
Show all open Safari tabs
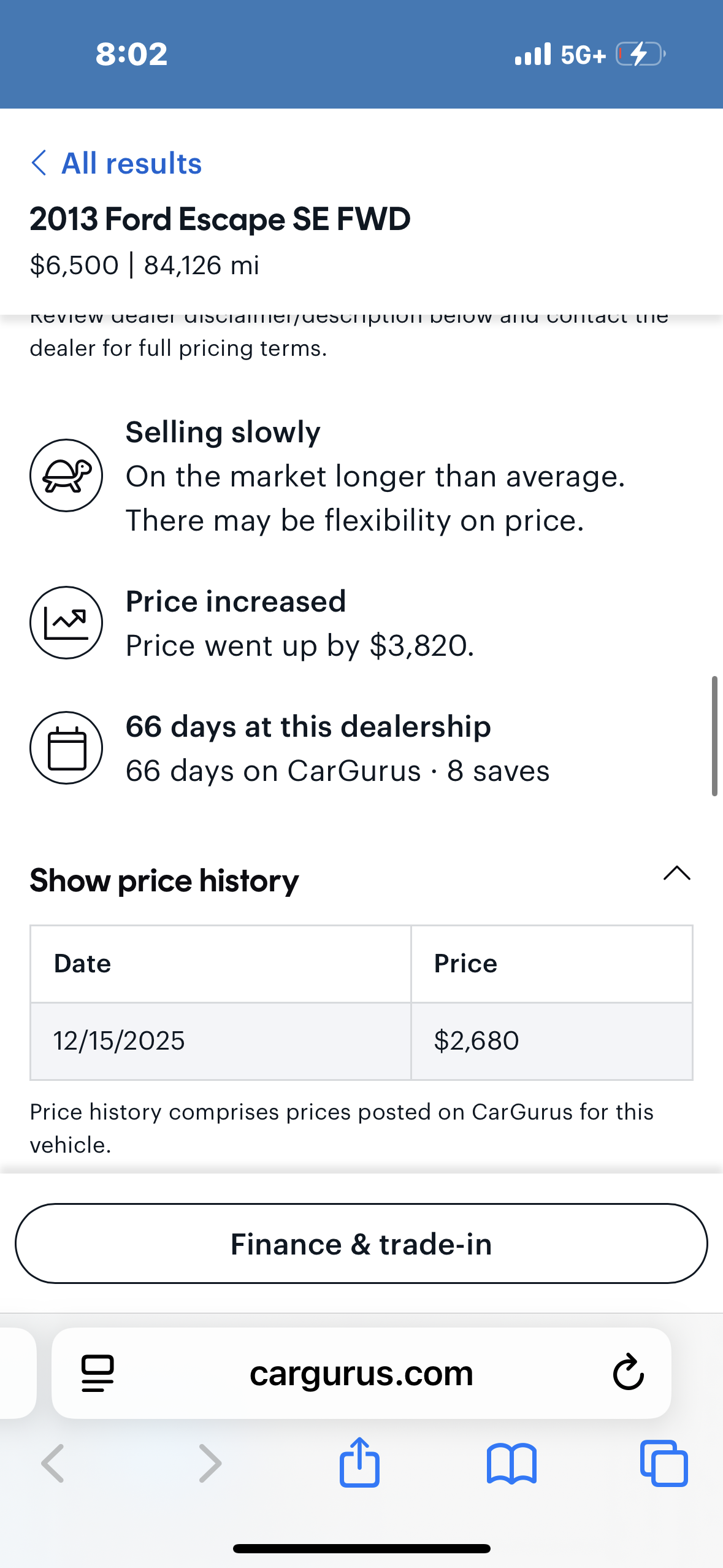[664, 1463]
